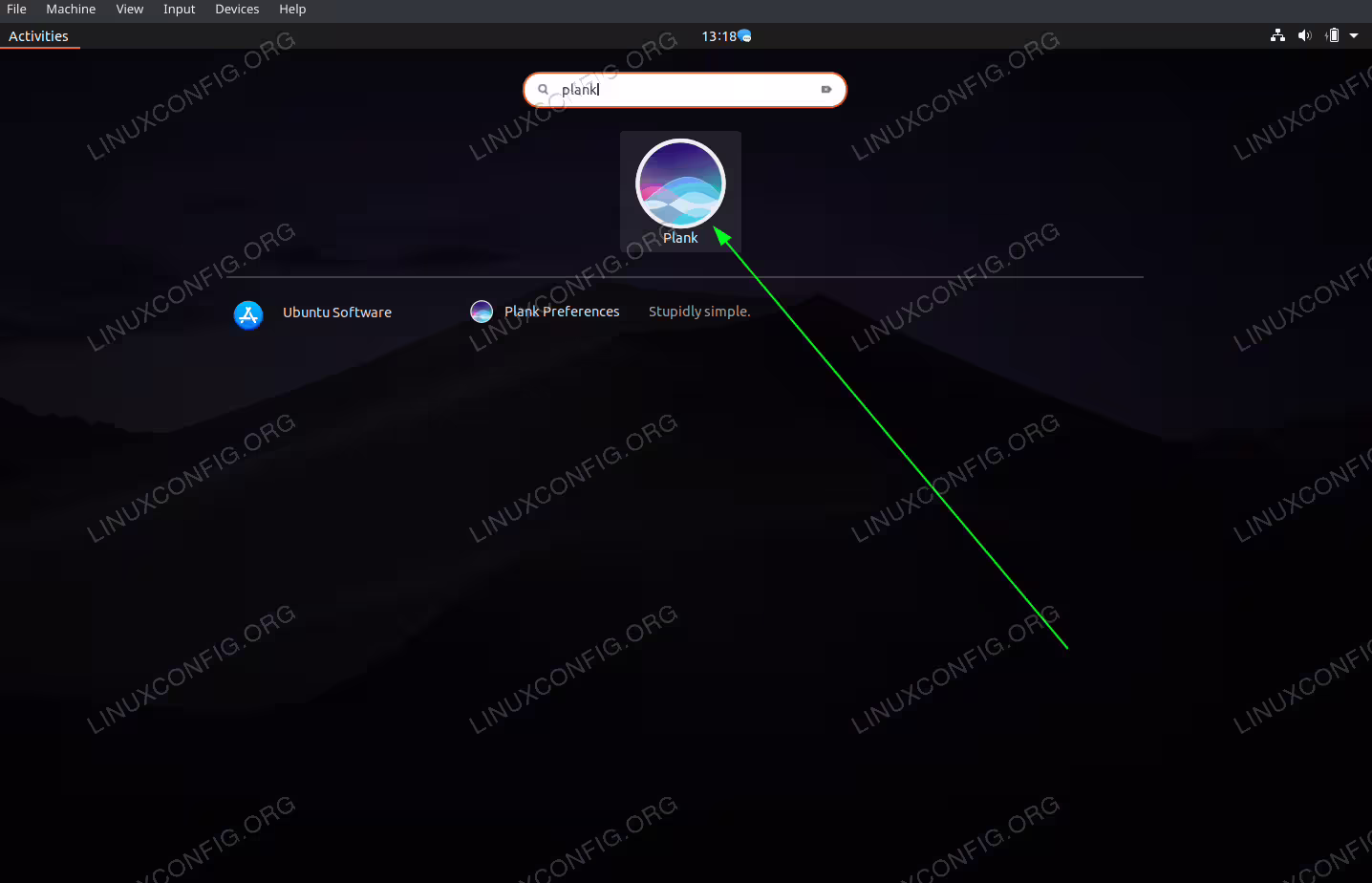The height and width of the screenshot is (883, 1372).
Task: Click the Plank label under the icon
Action: 680,238
